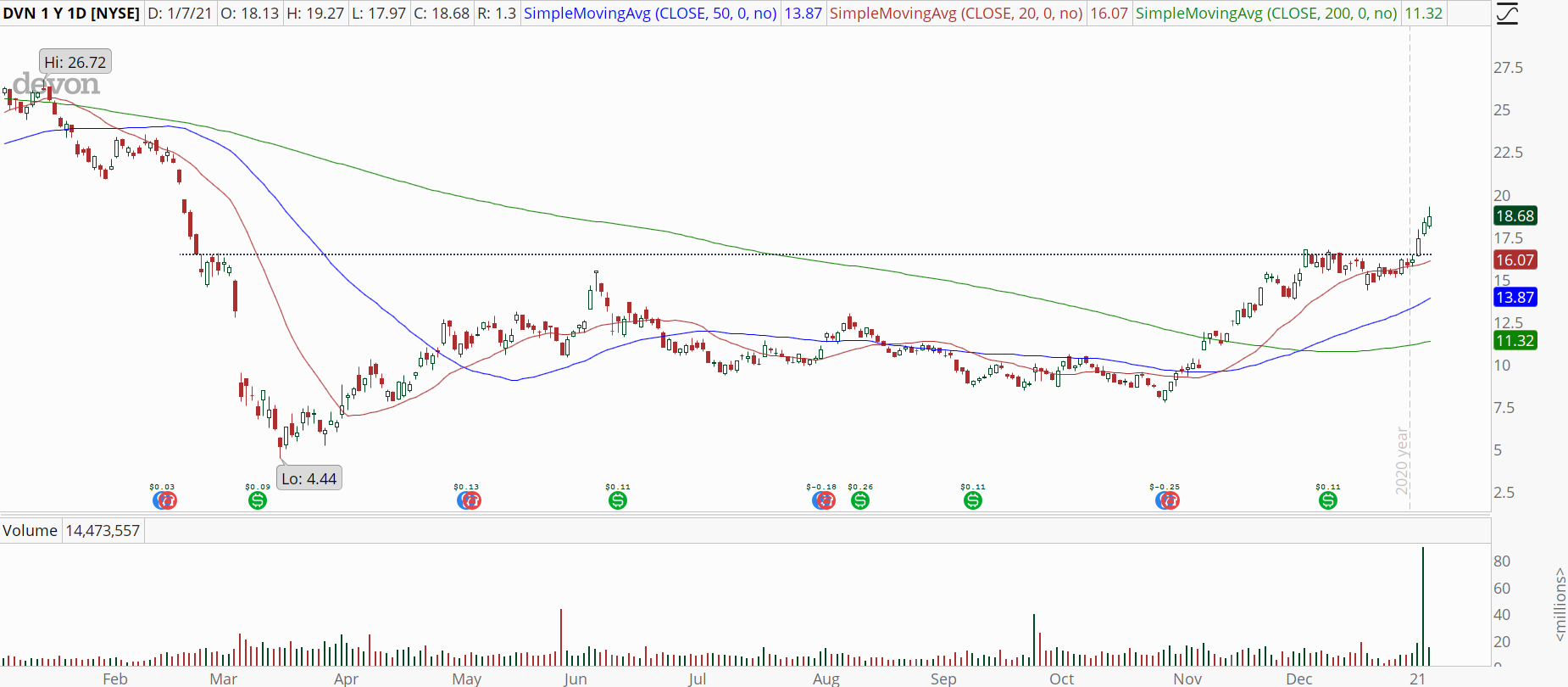Open the $-0.25 earnings event icon

pos(1167,500)
